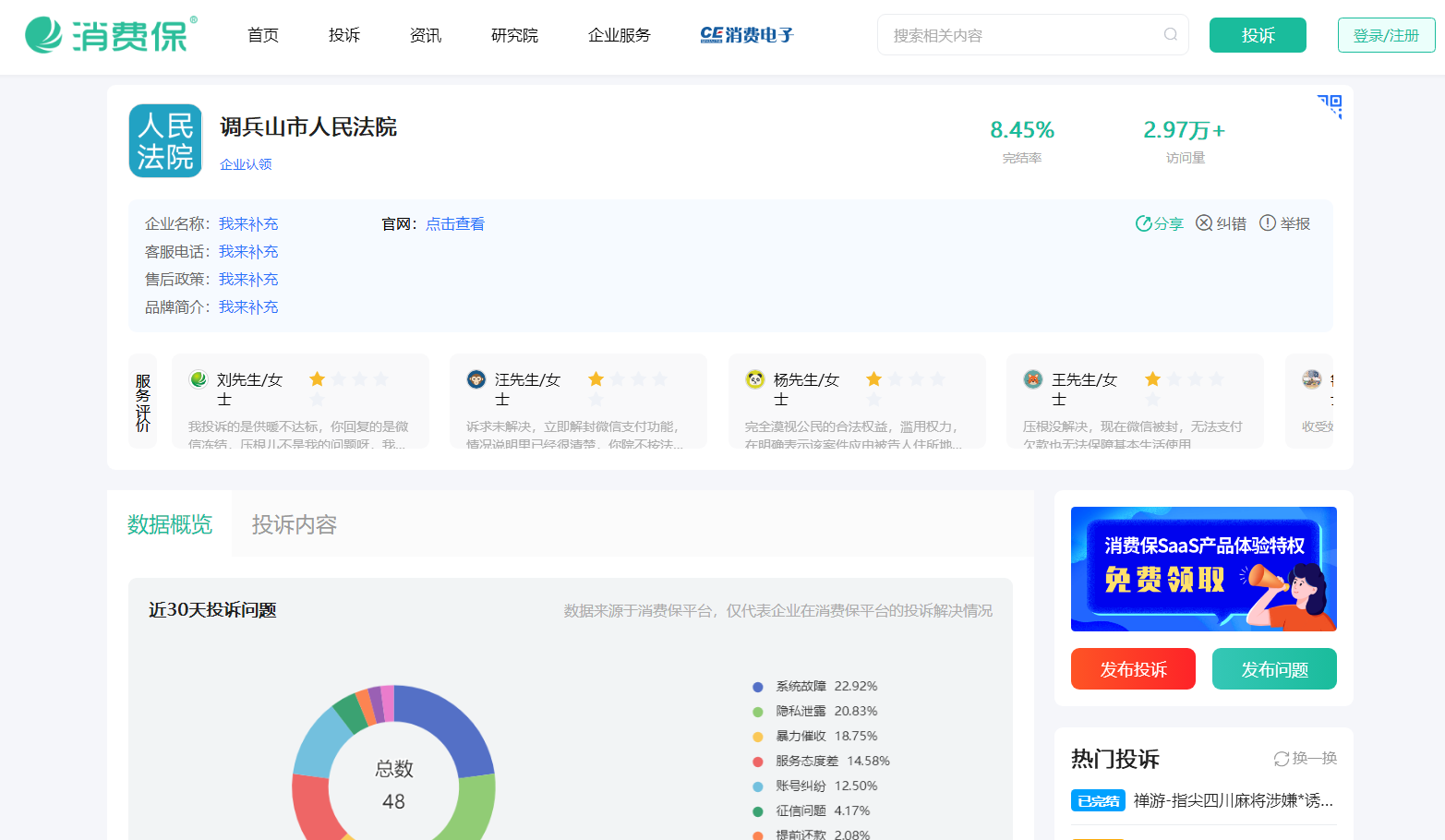The image size is (1445, 840).
Task: Click the star rating of 刘先生/女士
Action: coord(349,389)
